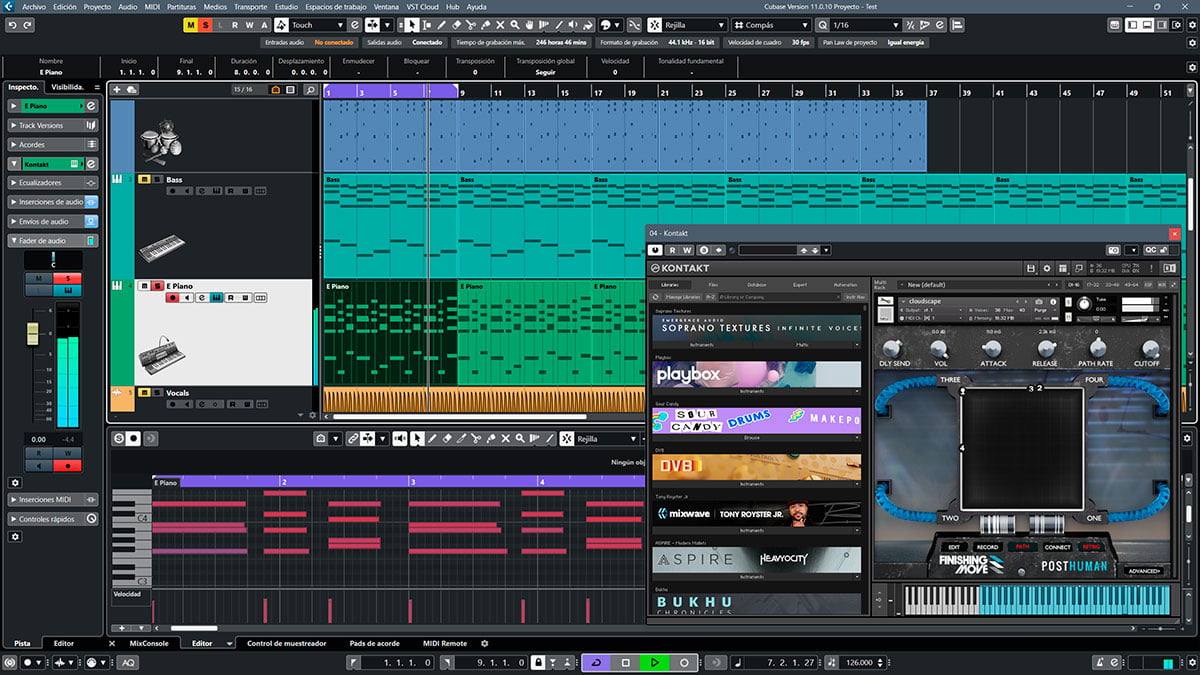Open the VST Cloud menu

click(420, 6)
